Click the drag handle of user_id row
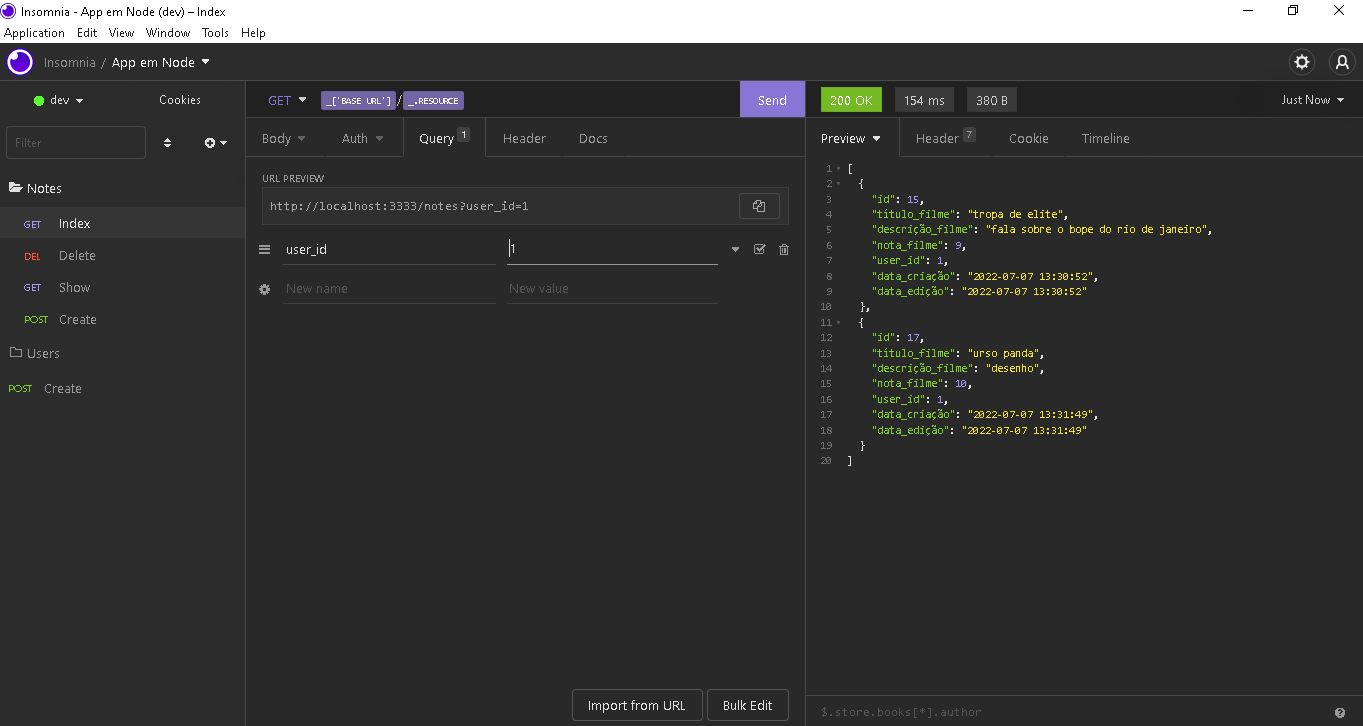The height and width of the screenshot is (726, 1363). point(265,249)
